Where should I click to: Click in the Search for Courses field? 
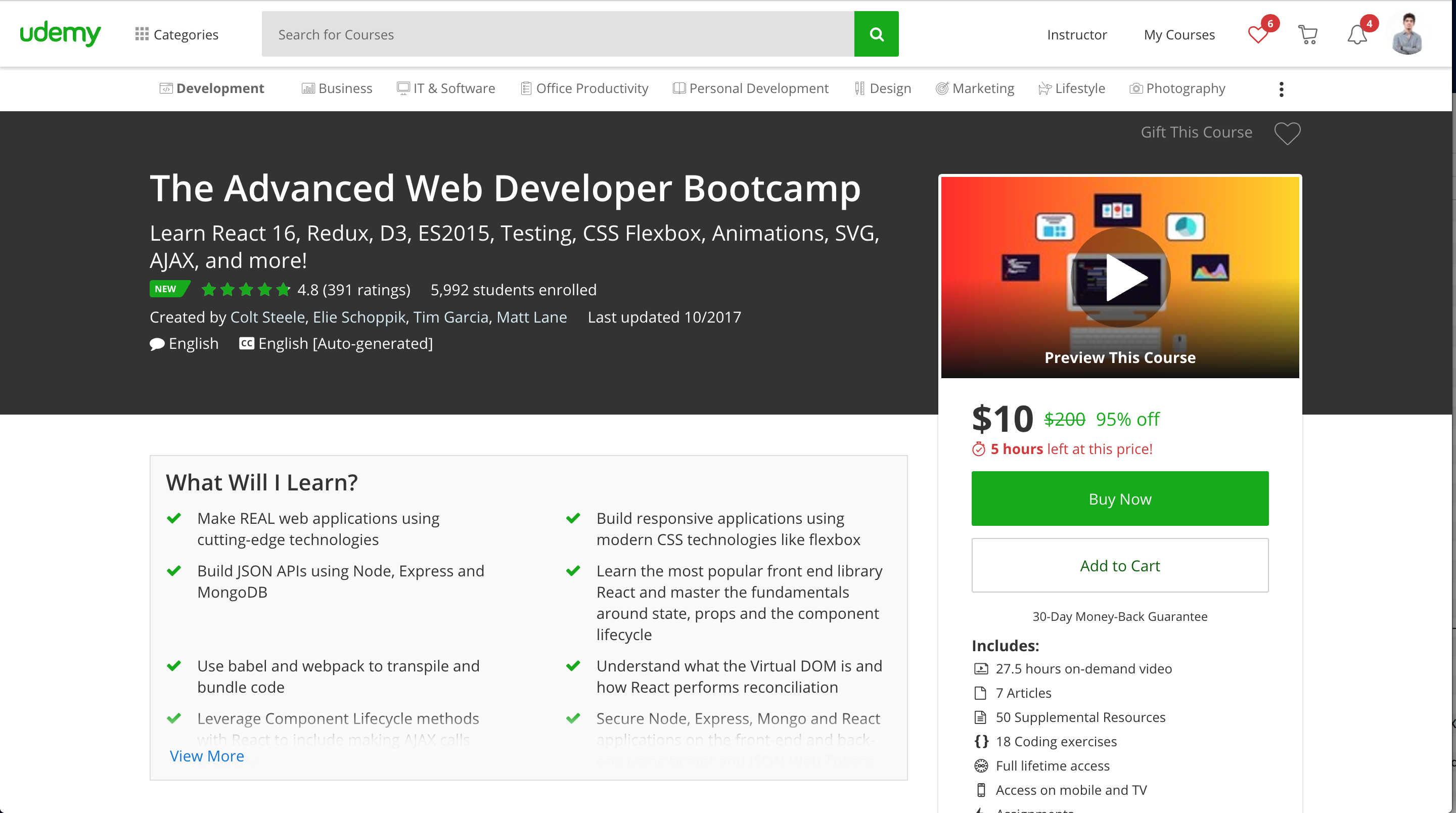point(557,34)
